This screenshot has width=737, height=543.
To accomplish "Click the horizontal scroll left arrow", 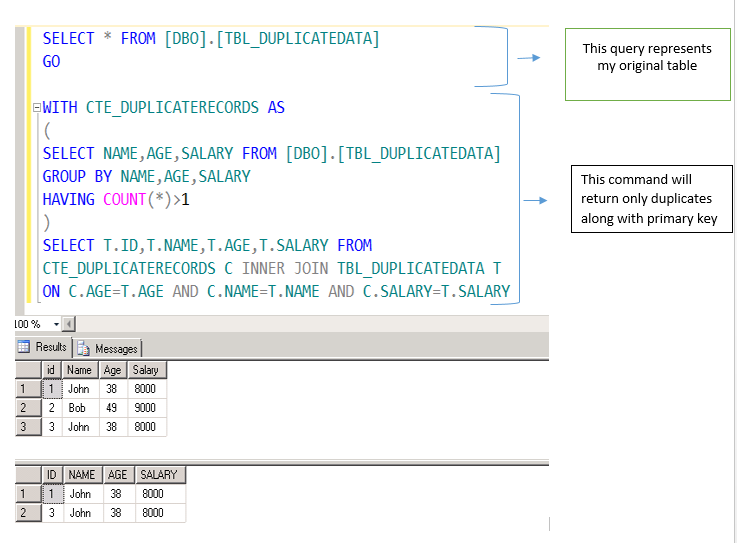I will pyautogui.click(x=68, y=324).
